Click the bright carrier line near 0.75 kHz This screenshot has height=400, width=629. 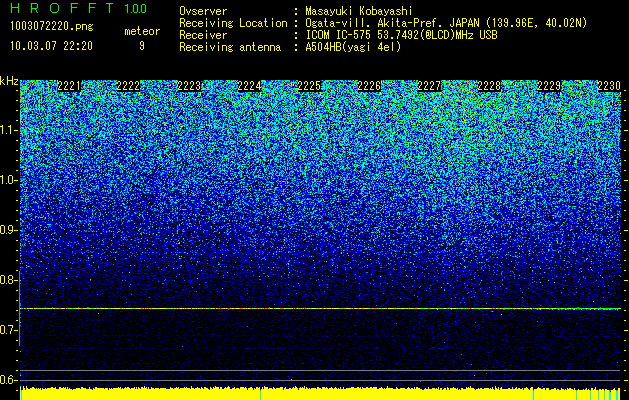tap(320, 309)
